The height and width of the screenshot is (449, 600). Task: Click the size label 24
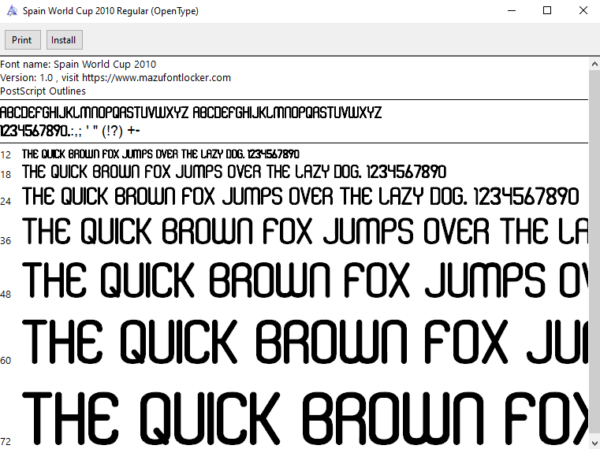point(6,201)
